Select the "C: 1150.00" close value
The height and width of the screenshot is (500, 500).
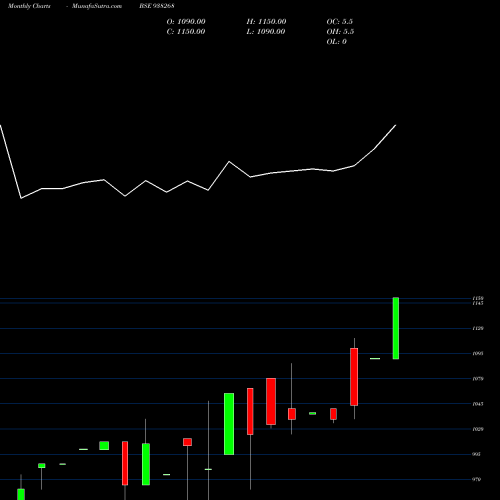[186, 32]
